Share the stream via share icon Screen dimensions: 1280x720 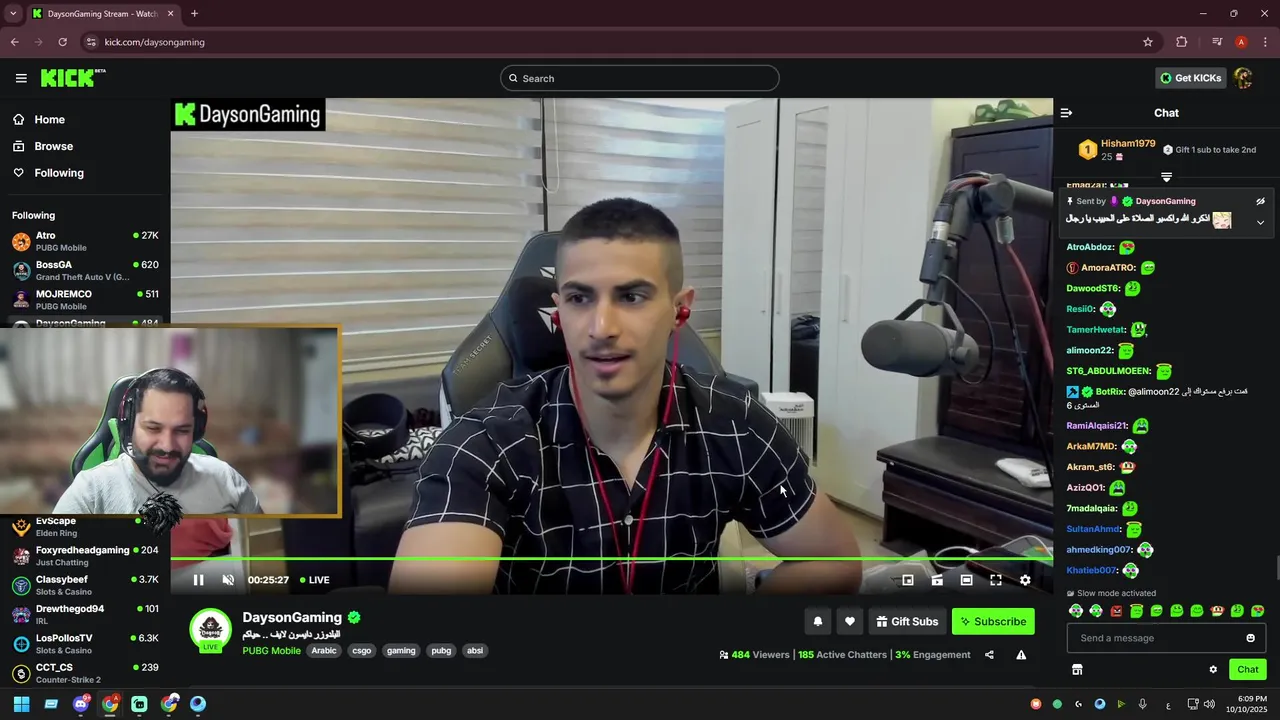tap(989, 655)
